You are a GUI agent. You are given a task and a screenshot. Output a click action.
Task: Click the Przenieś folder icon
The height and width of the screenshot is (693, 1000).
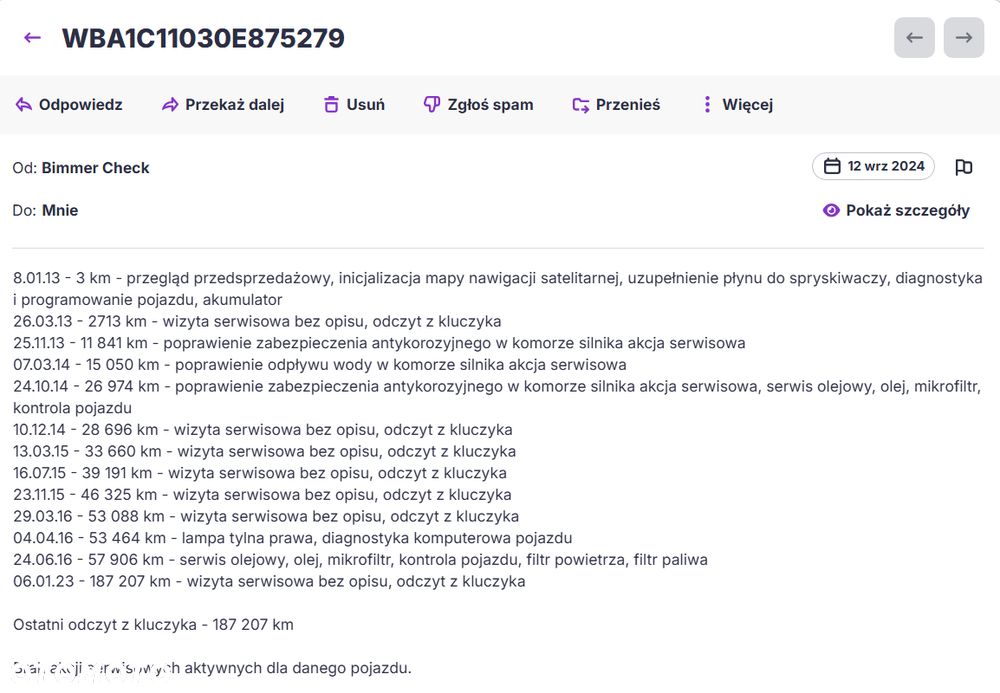point(580,105)
